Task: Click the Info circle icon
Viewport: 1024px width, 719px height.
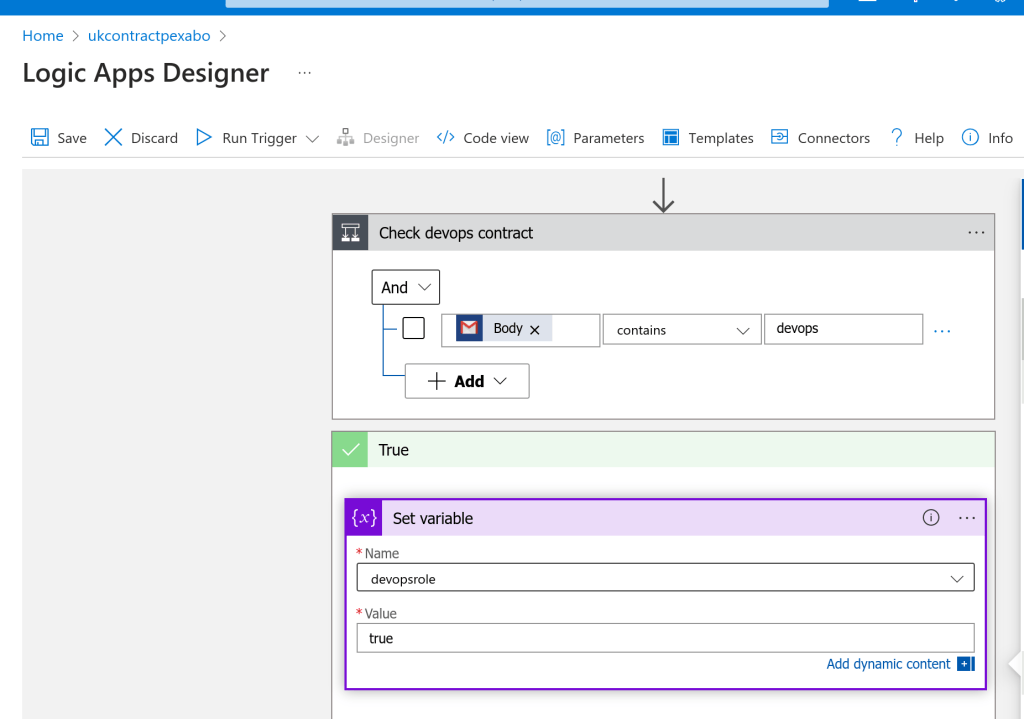Action: pyautogui.click(x=970, y=137)
